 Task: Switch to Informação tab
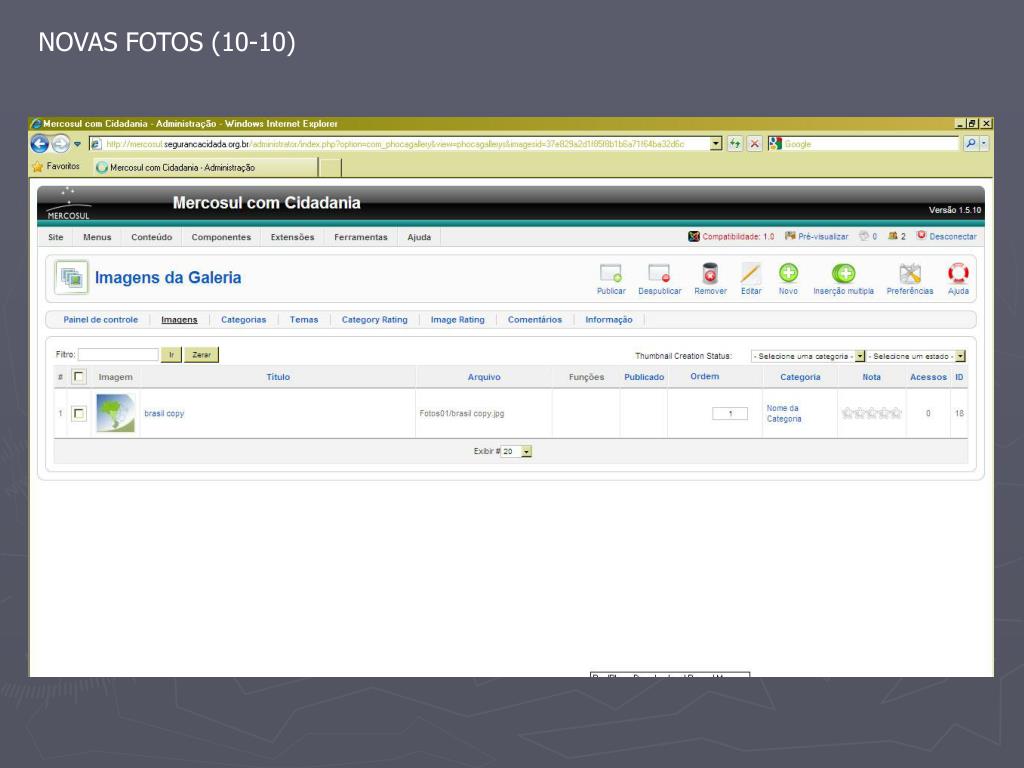point(609,319)
